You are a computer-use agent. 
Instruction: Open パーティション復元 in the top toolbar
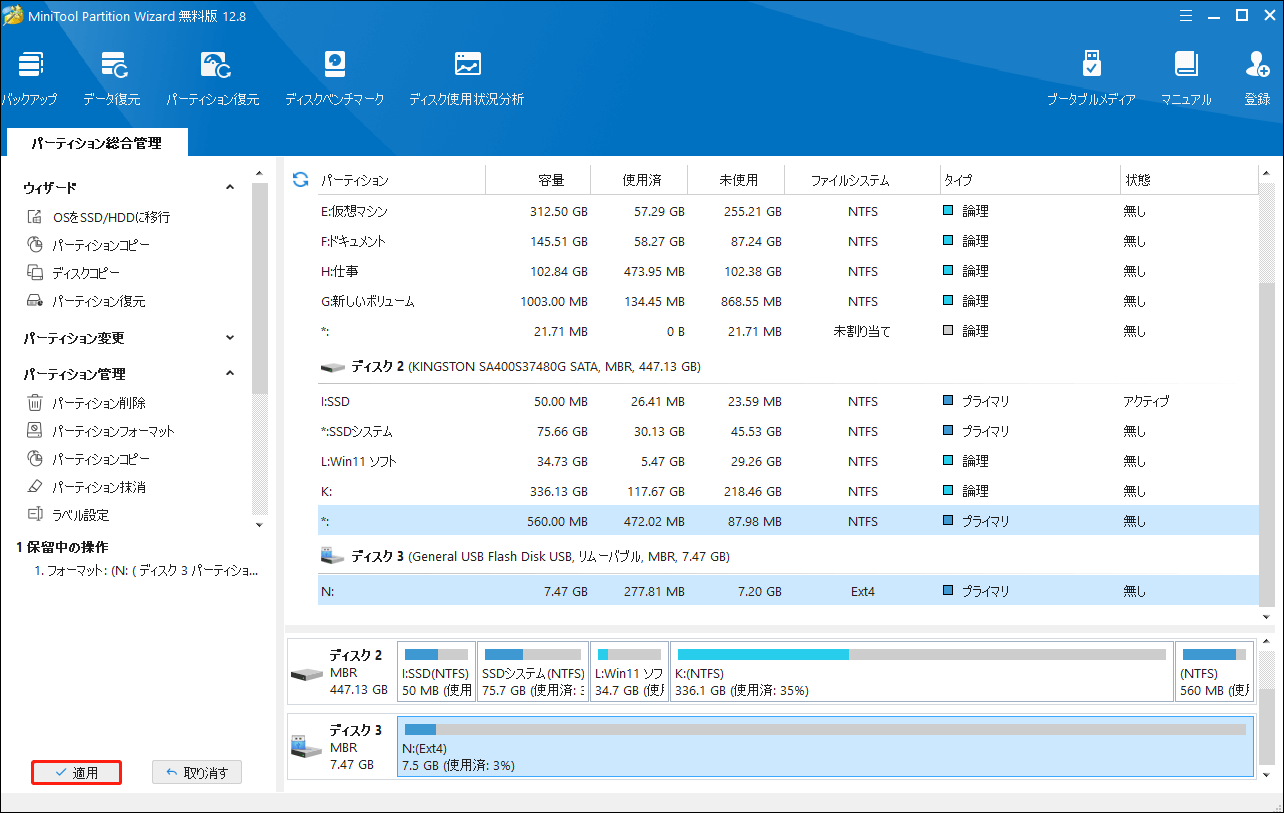213,78
